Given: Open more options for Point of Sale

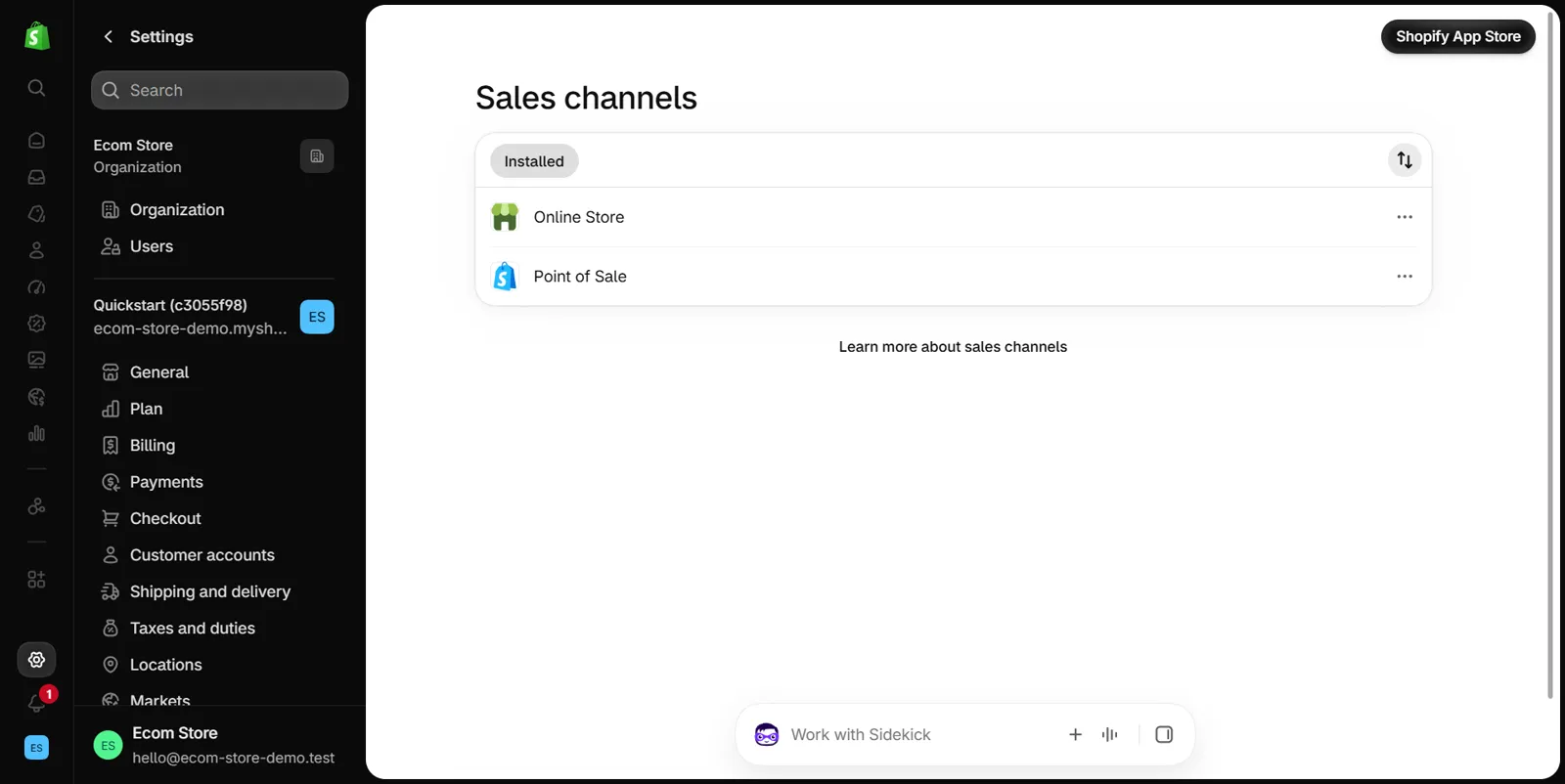Looking at the screenshot, I should 1405,277.
